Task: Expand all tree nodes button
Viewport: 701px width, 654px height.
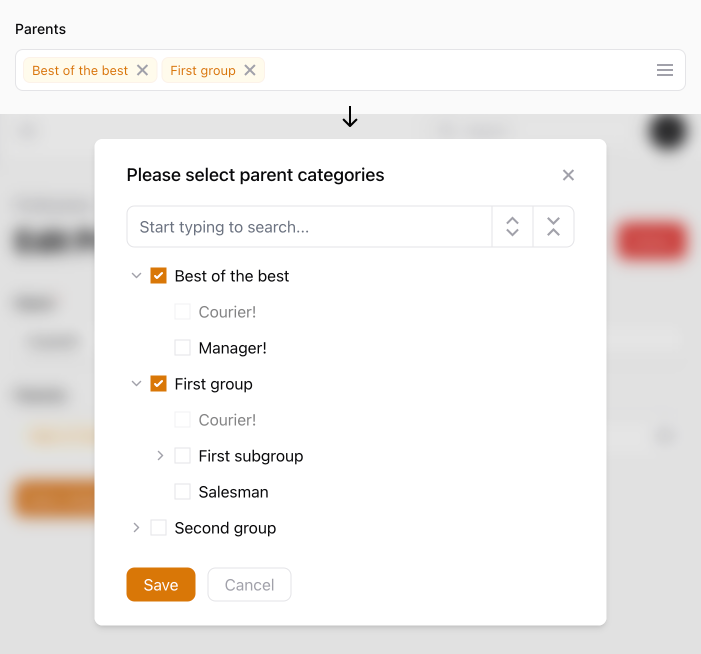Action: click(512, 227)
